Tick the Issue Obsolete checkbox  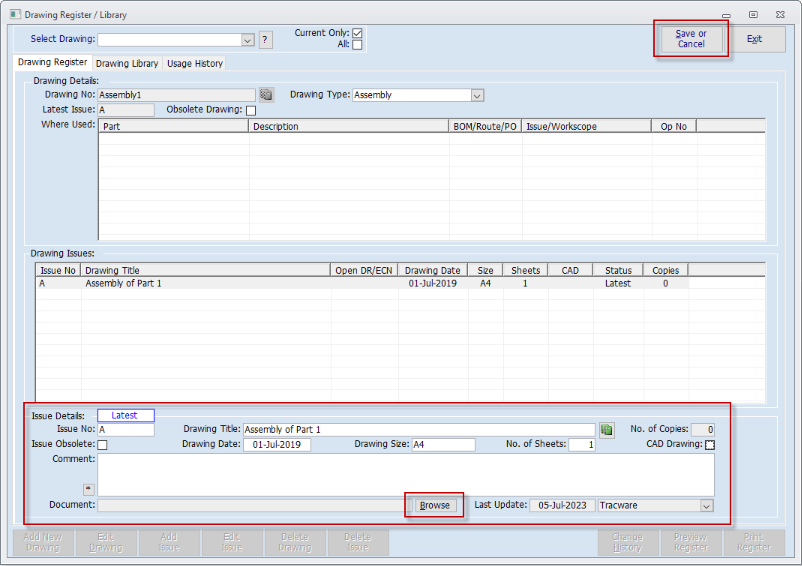click(102, 445)
